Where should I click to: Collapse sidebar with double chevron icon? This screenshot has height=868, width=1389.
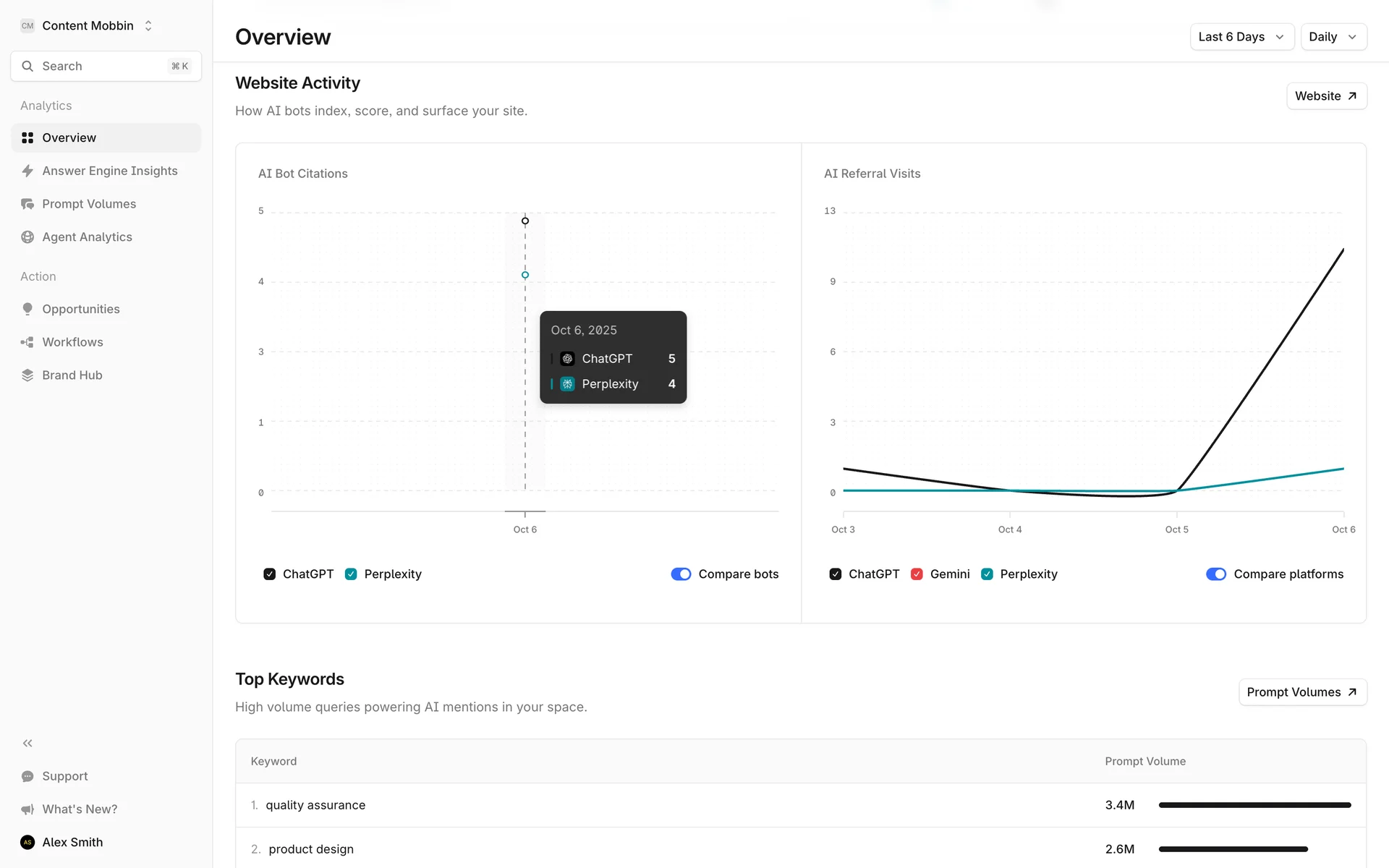[27, 743]
